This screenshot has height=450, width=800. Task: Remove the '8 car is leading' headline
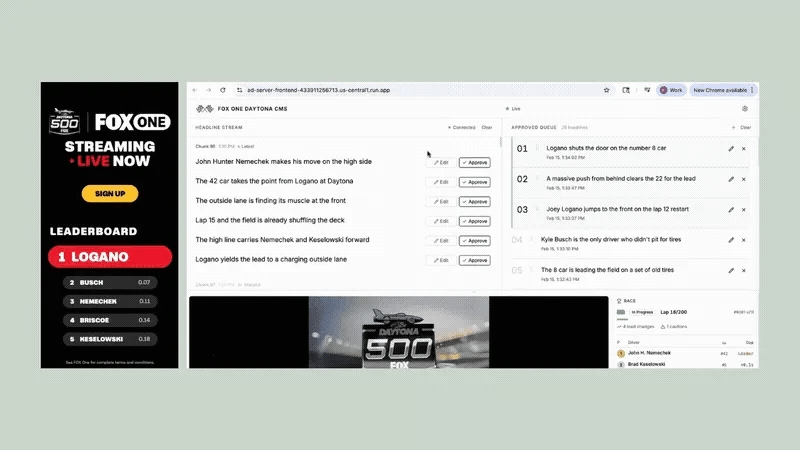click(x=744, y=270)
